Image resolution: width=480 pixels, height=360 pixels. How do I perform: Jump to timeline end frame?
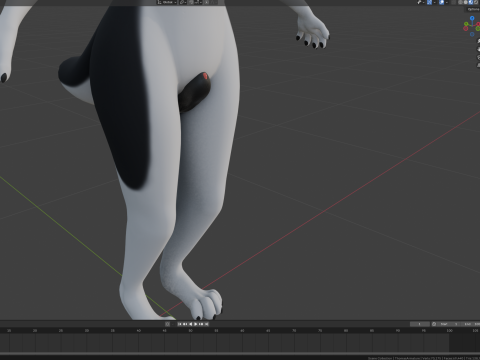(207, 324)
